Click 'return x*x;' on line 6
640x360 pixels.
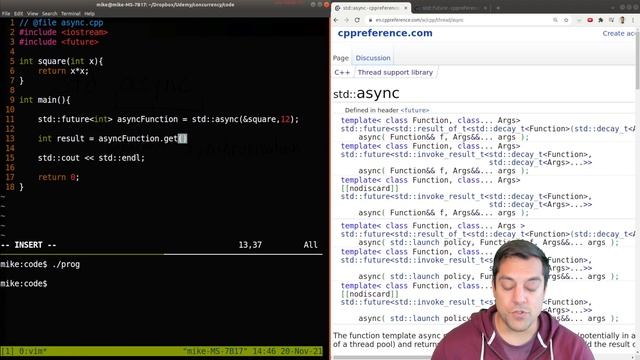pyautogui.click(x=63, y=71)
